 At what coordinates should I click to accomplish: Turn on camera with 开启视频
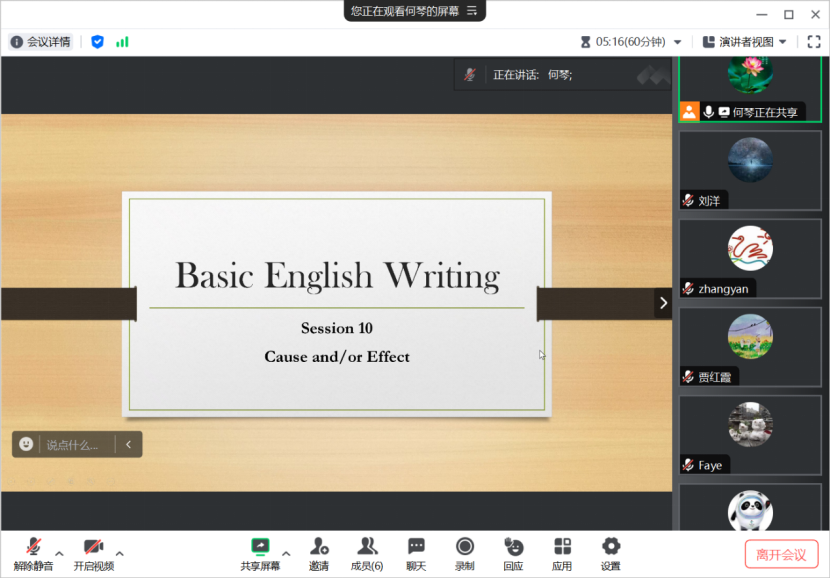(93, 547)
